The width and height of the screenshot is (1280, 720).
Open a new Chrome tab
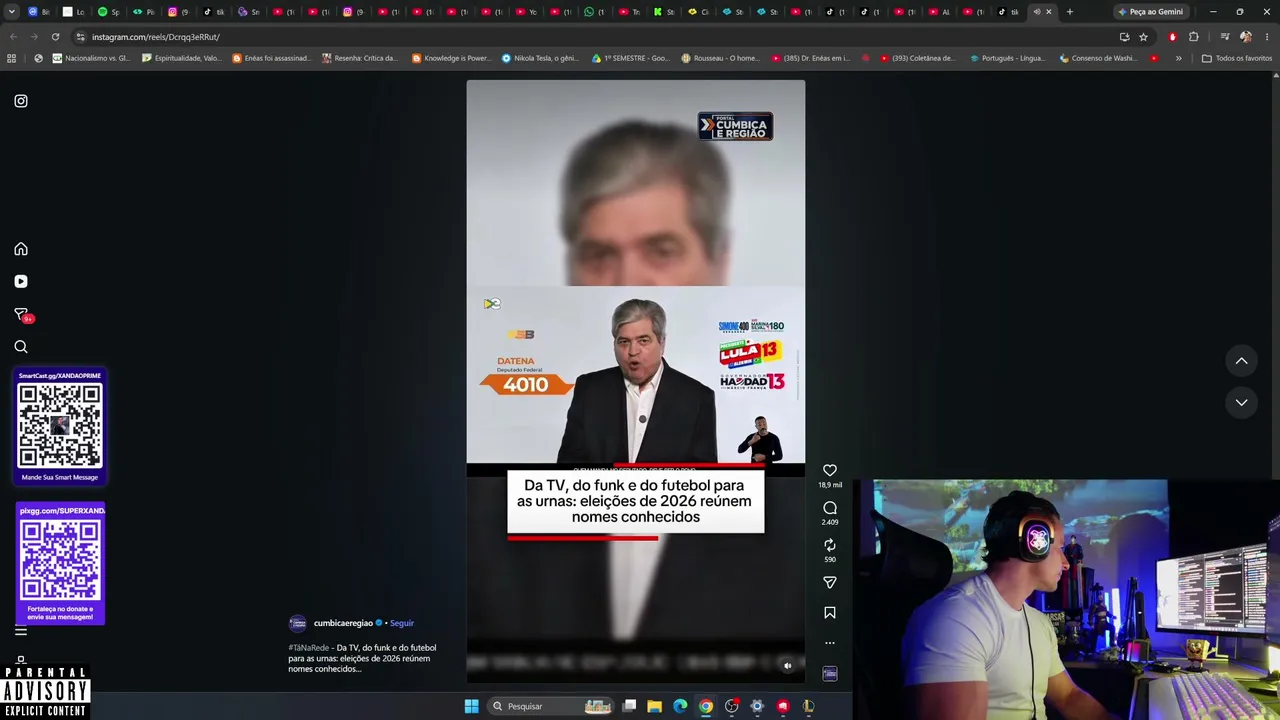click(1070, 12)
